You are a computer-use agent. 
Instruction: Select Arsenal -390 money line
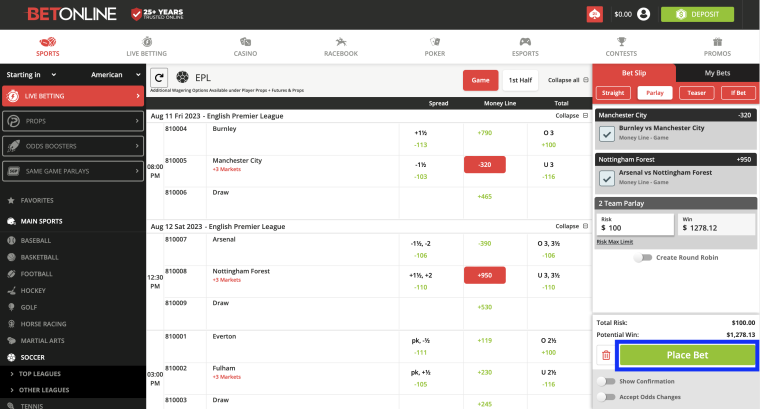click(485, 244)
